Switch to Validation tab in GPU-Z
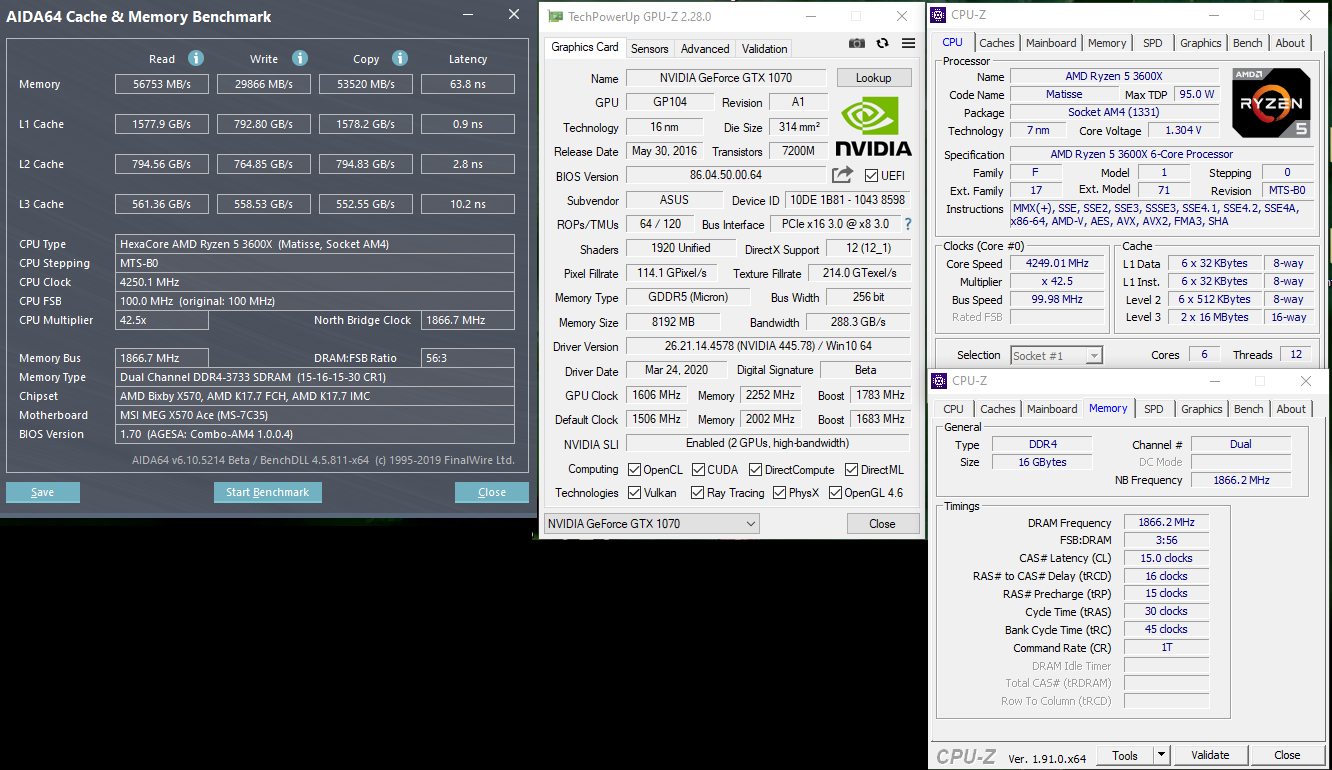 tap(765, 48)
